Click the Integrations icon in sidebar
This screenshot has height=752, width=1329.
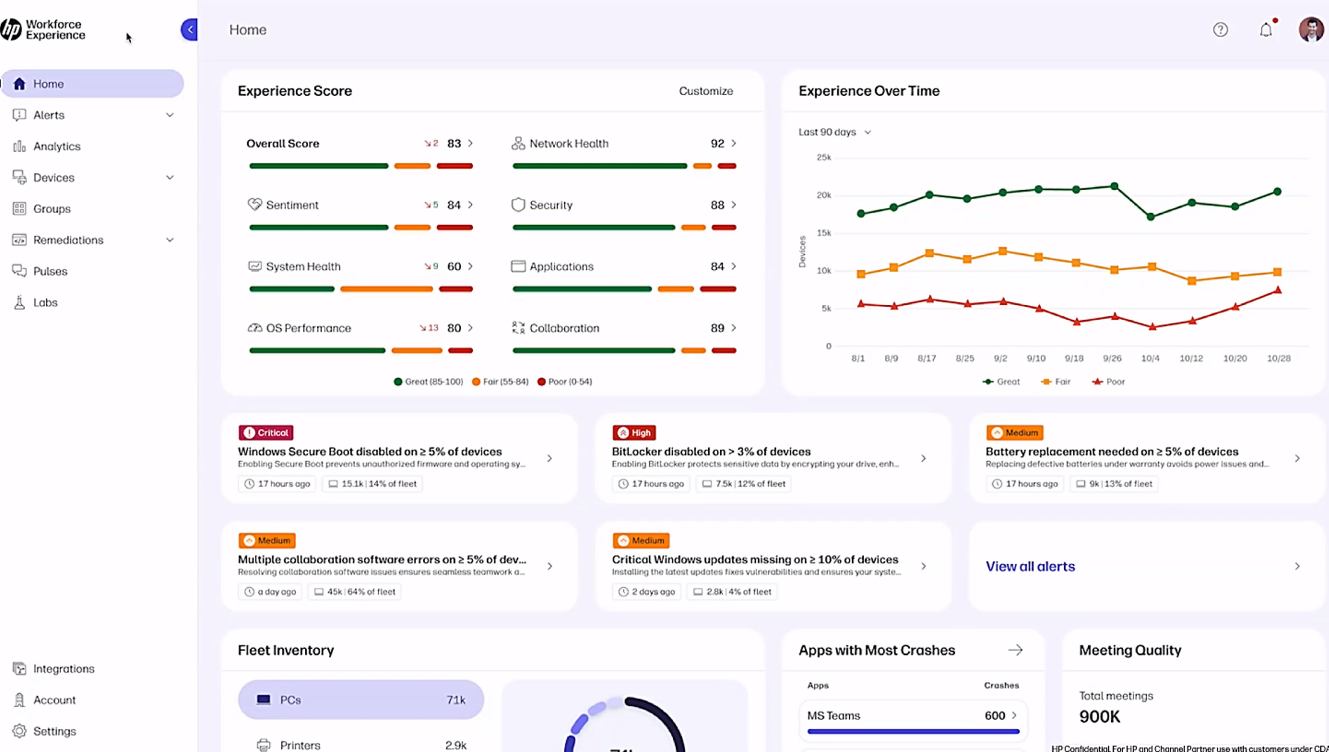point(19,669)
